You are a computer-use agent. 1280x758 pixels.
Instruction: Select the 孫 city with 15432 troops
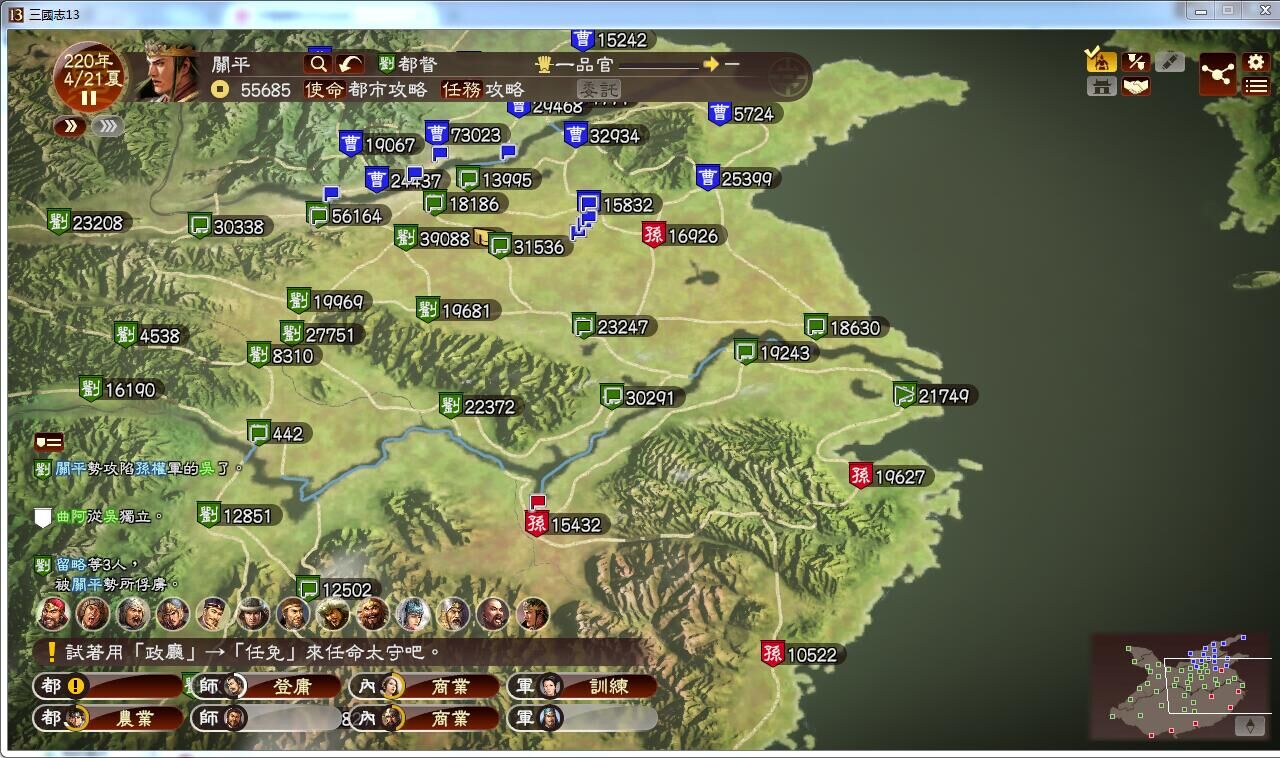coord(564,524)
